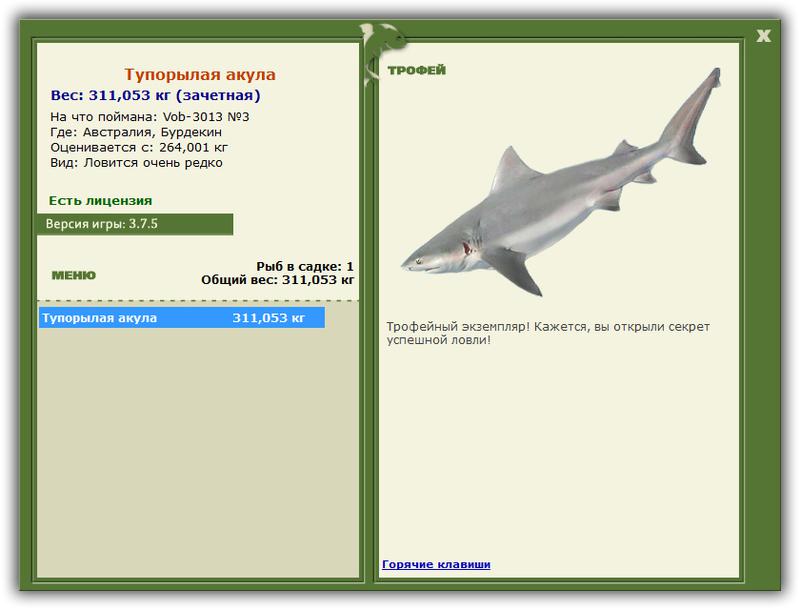The width and height of the screenshot is (800, 610).
Task: Click the Вид: Ловится очень редко line
Action: tap(136, 163)
